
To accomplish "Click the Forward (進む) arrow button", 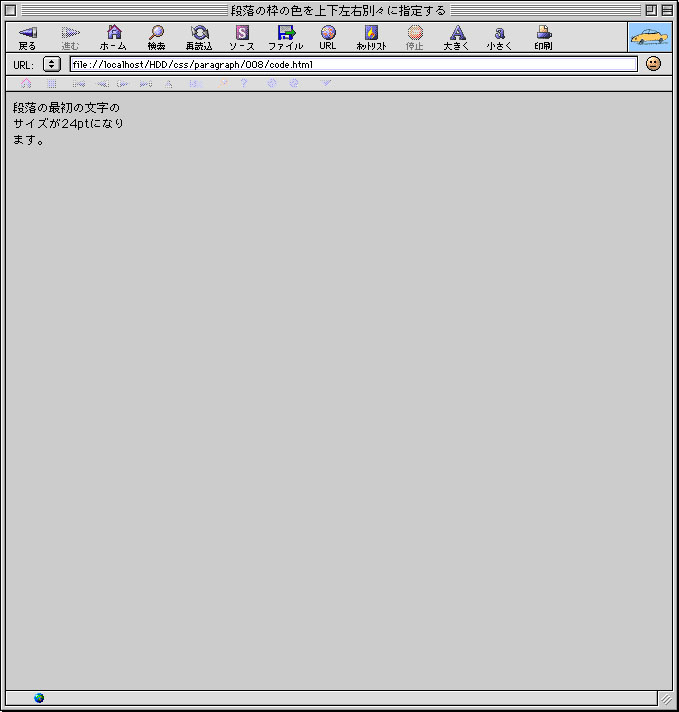I will click(70, 37).
